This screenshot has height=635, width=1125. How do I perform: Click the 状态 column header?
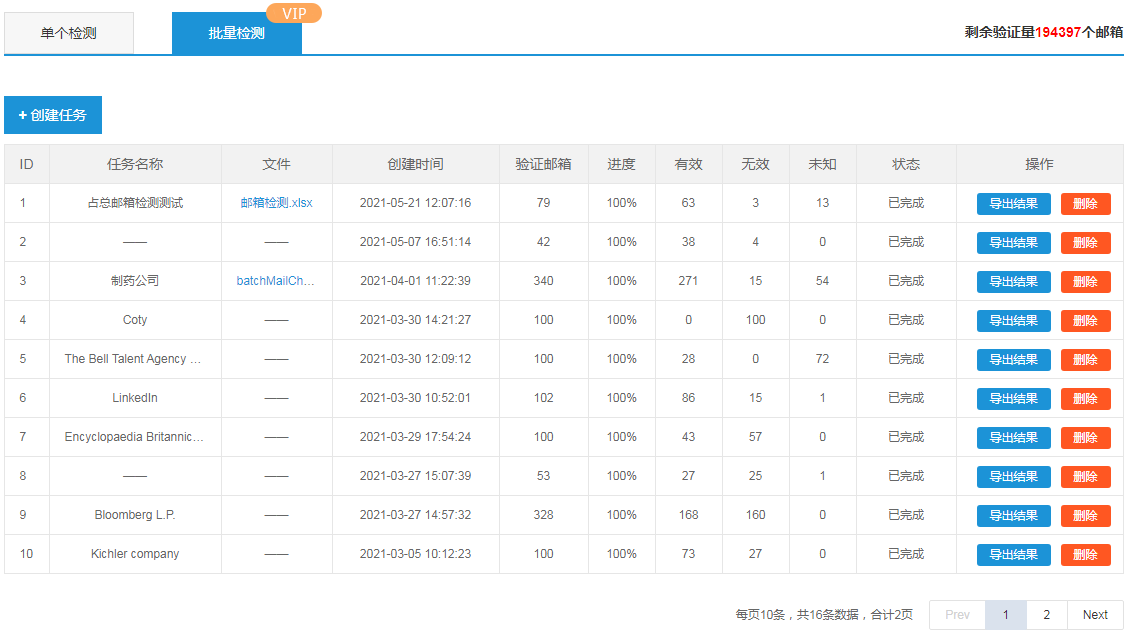pos(905,164)
